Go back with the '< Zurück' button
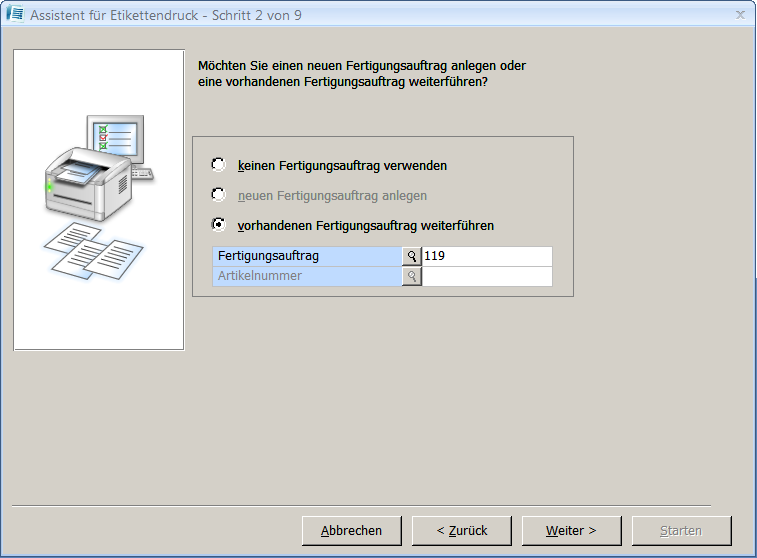757x558 pixels. pyautogui.click(x=461, y=531)
